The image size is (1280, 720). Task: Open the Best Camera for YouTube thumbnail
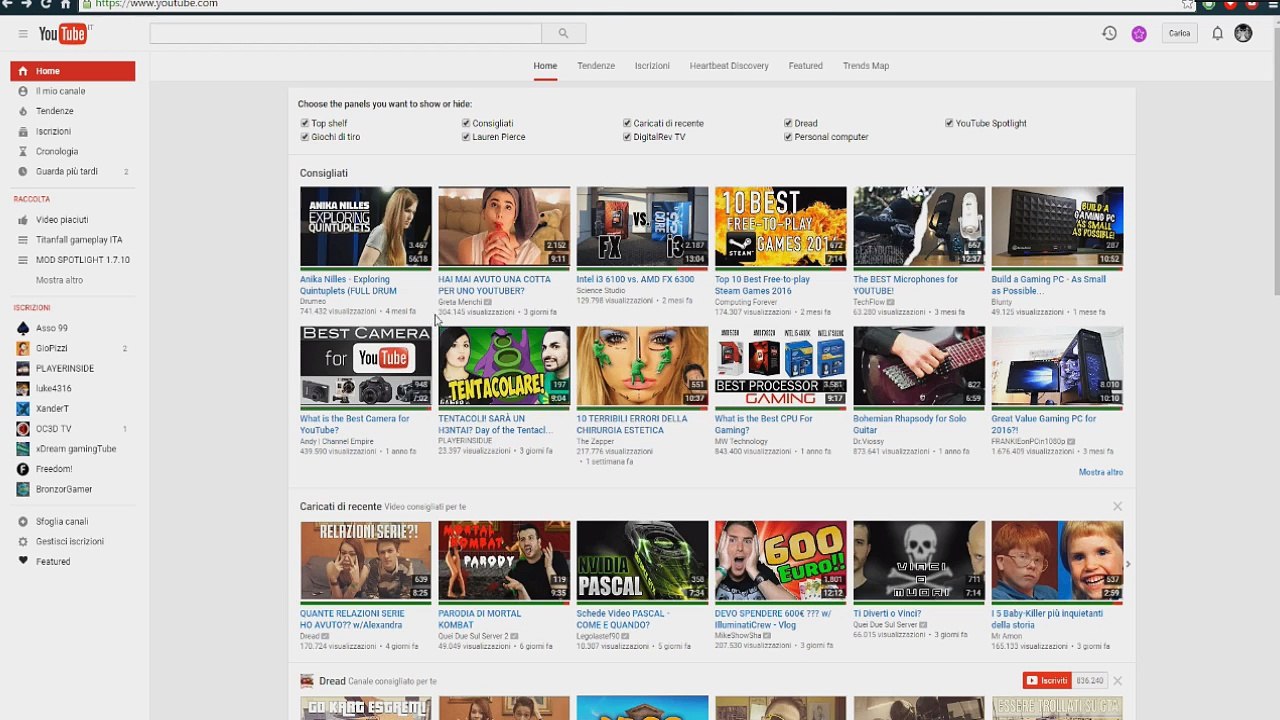(366, 366)
